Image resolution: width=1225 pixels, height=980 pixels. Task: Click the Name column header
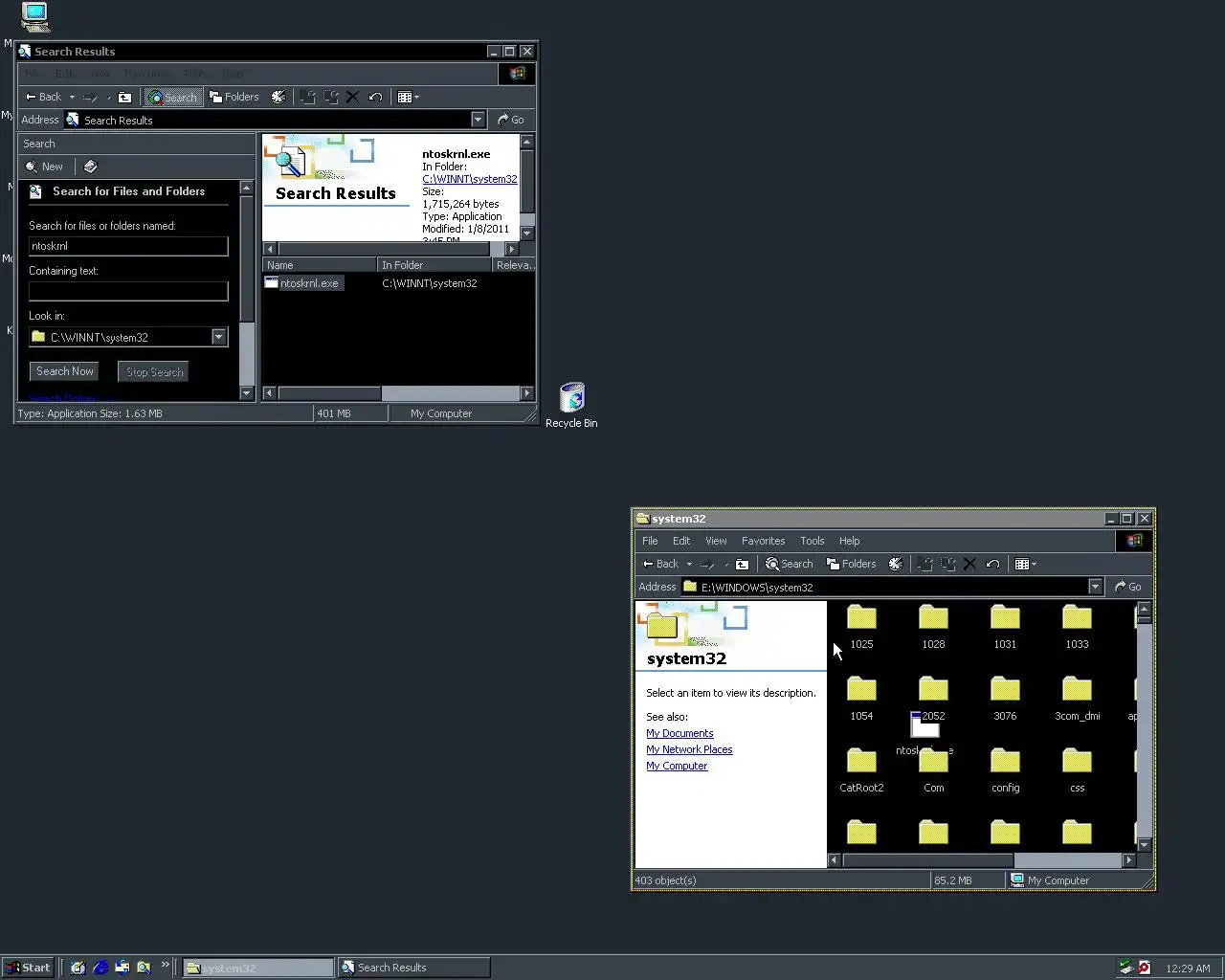coord(320,265)
